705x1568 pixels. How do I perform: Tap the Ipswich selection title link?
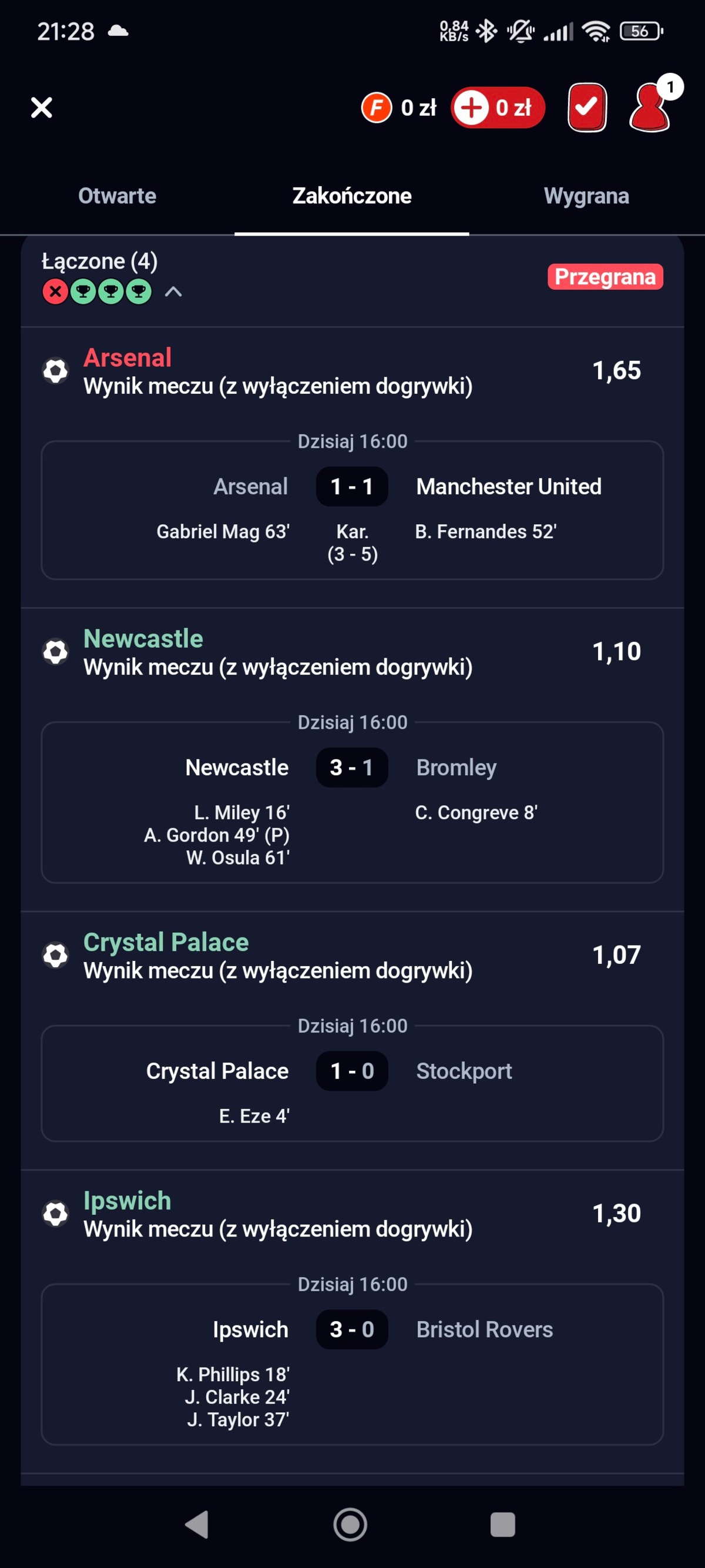coord(127,1200)
